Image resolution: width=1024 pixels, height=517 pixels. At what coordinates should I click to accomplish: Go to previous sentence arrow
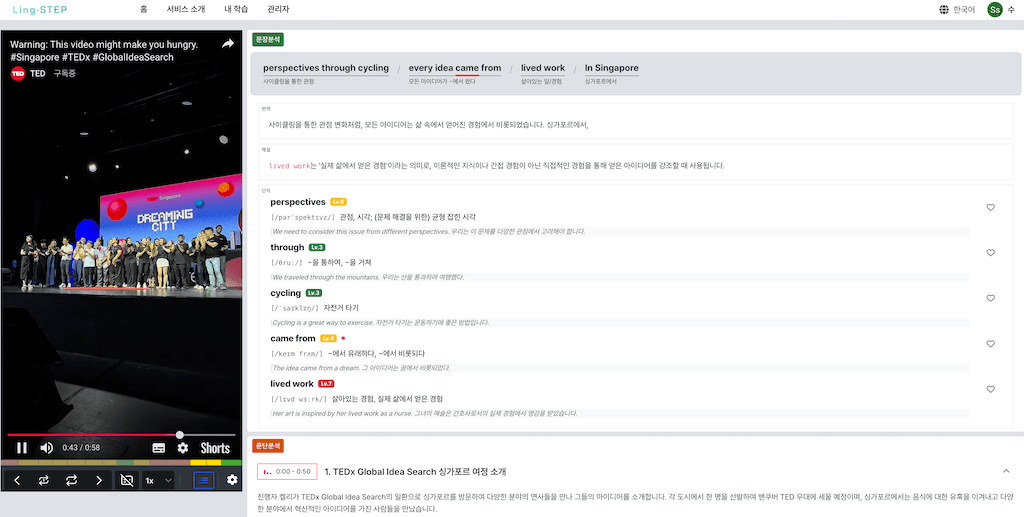(x=17, y=480)
